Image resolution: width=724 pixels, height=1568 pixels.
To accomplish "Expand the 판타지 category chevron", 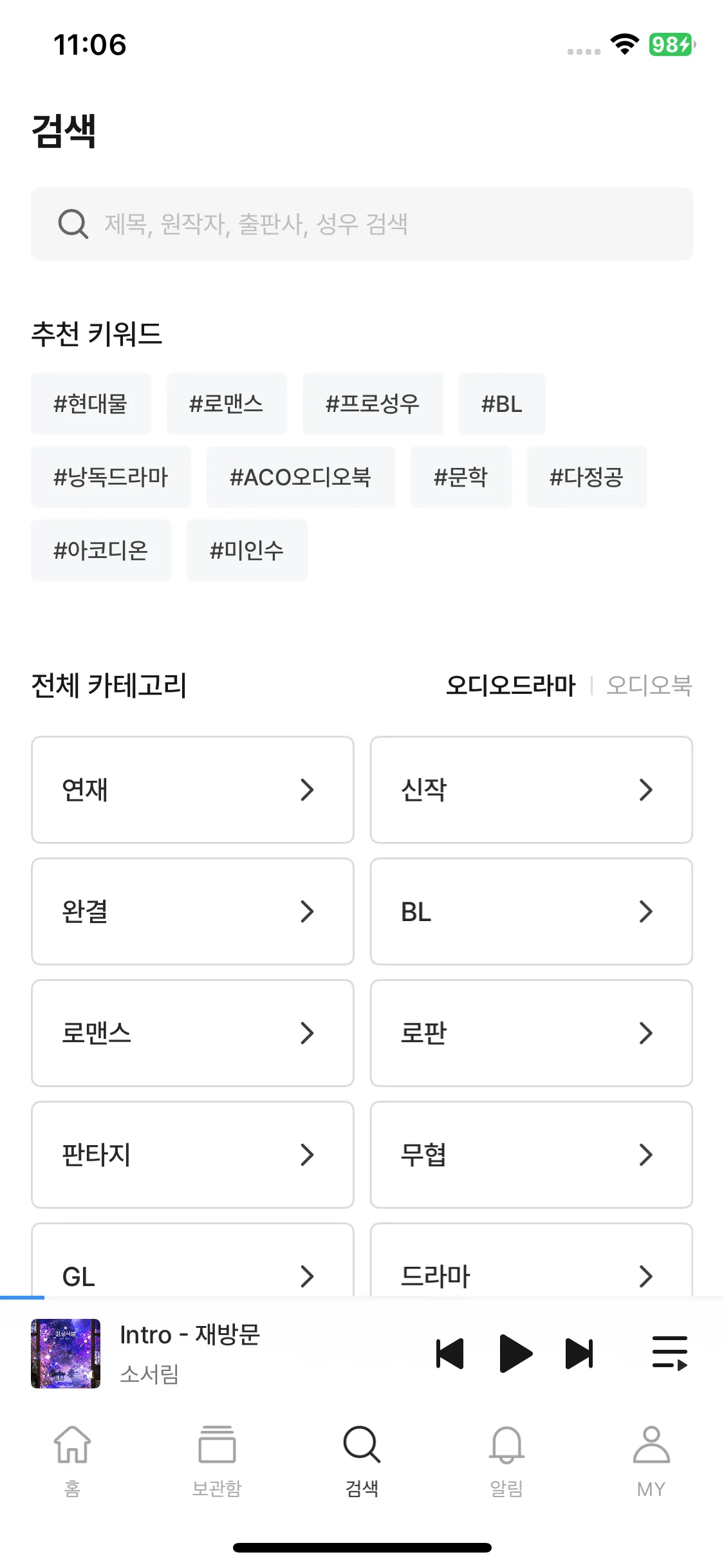I will tap(308, 1155).
